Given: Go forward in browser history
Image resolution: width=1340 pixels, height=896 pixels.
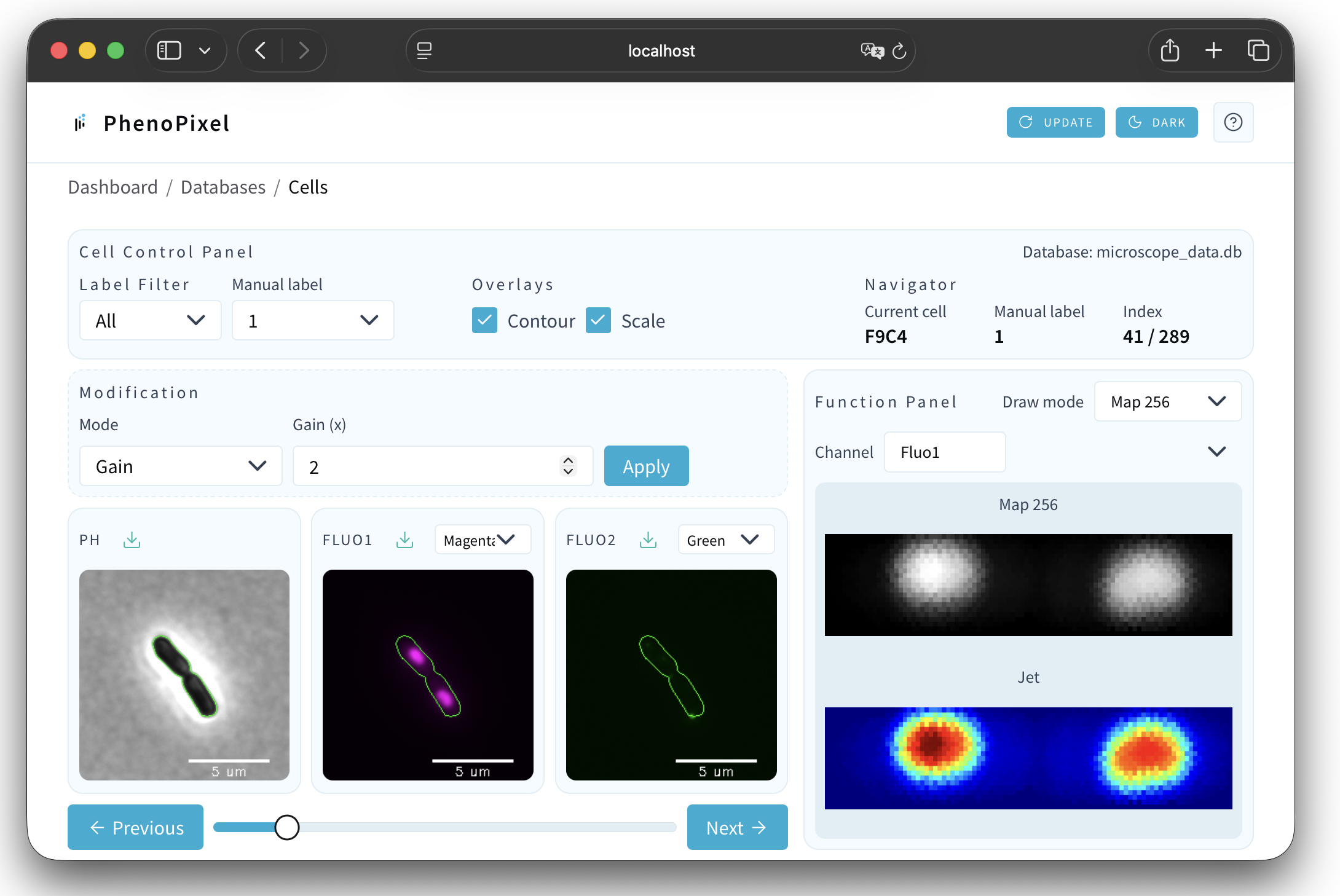Looking at the screenshot, I should (x=304, y=50).
